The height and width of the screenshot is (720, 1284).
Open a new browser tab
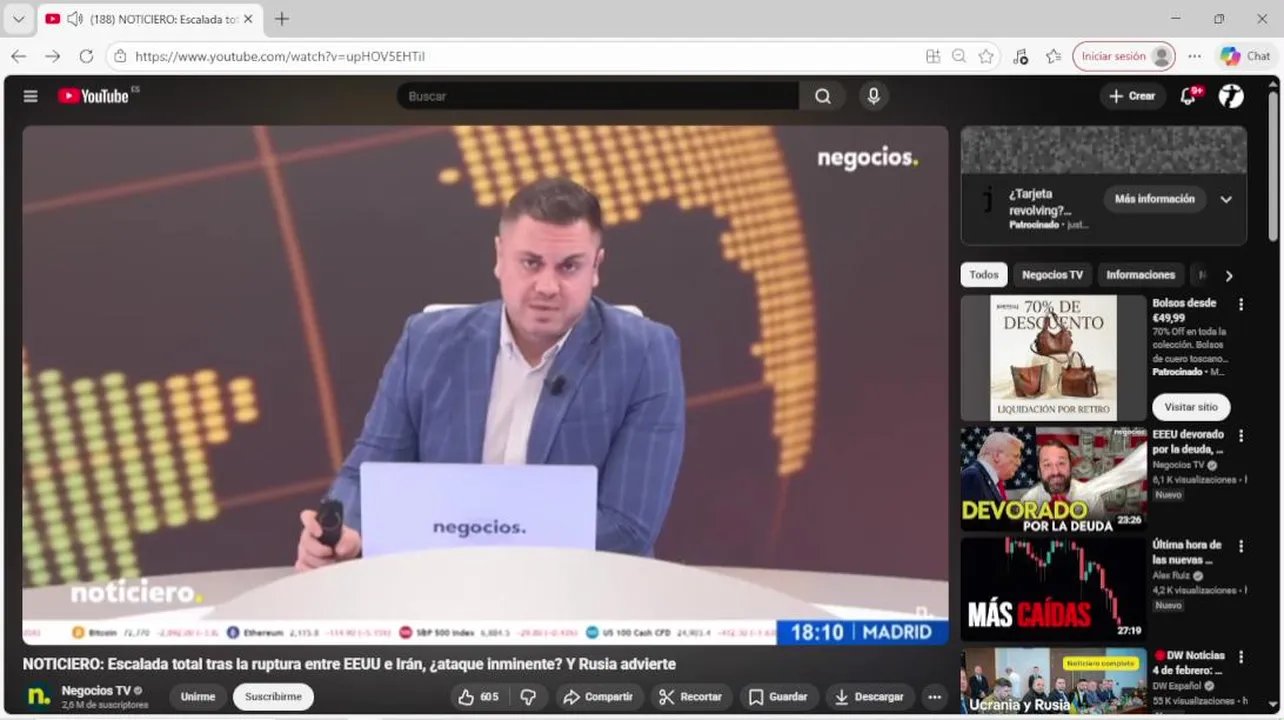(x=282, y=19)
